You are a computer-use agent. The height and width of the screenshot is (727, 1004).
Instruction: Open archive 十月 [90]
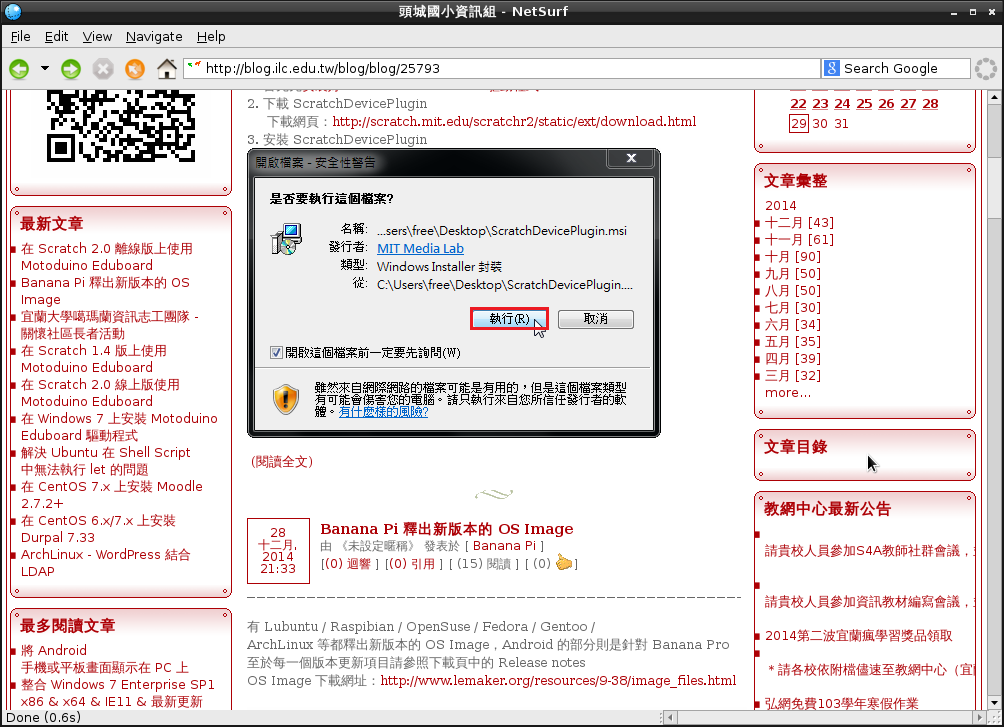coord(793,256)
